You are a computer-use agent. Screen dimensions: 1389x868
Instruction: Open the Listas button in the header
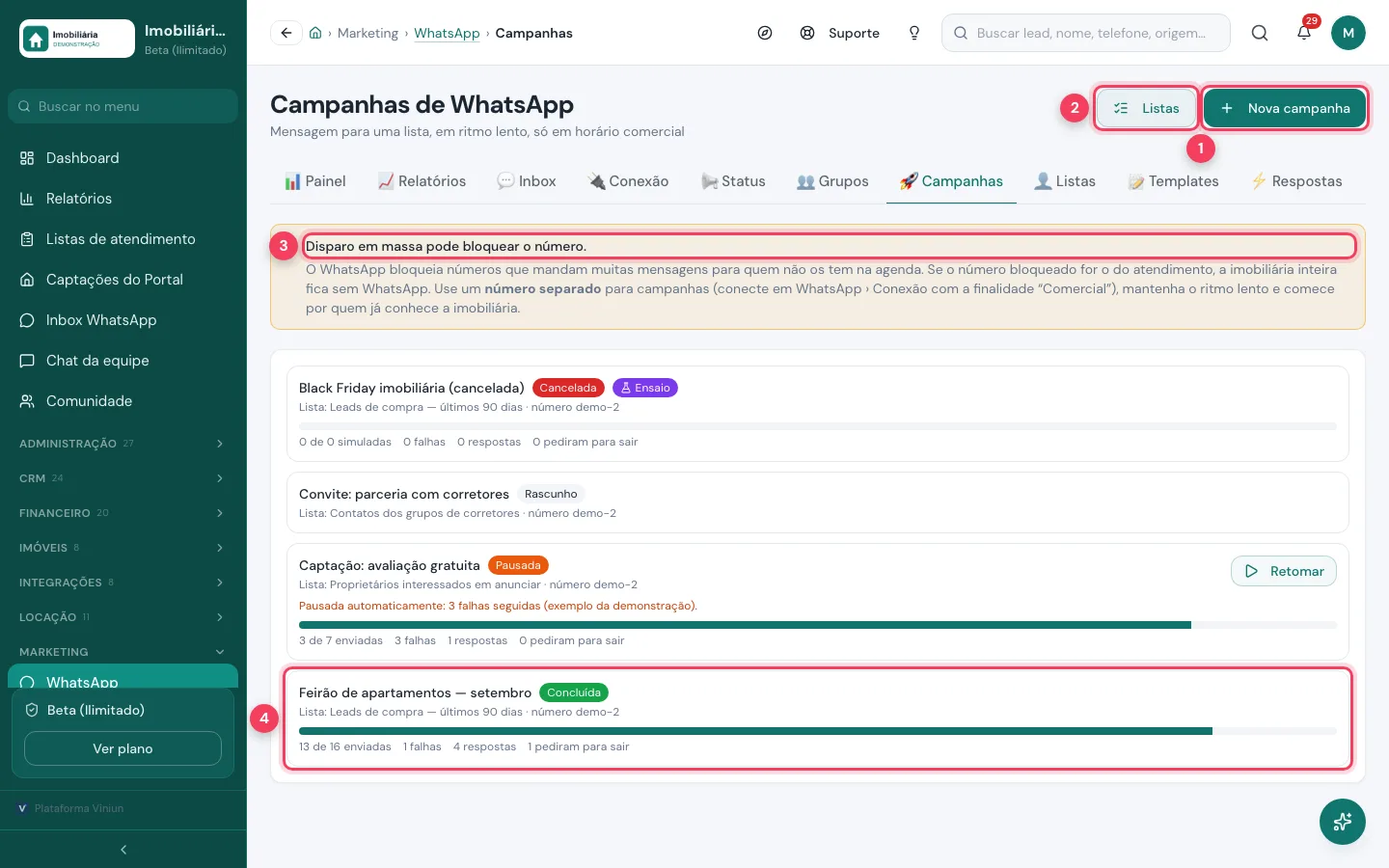(1146, 108)
